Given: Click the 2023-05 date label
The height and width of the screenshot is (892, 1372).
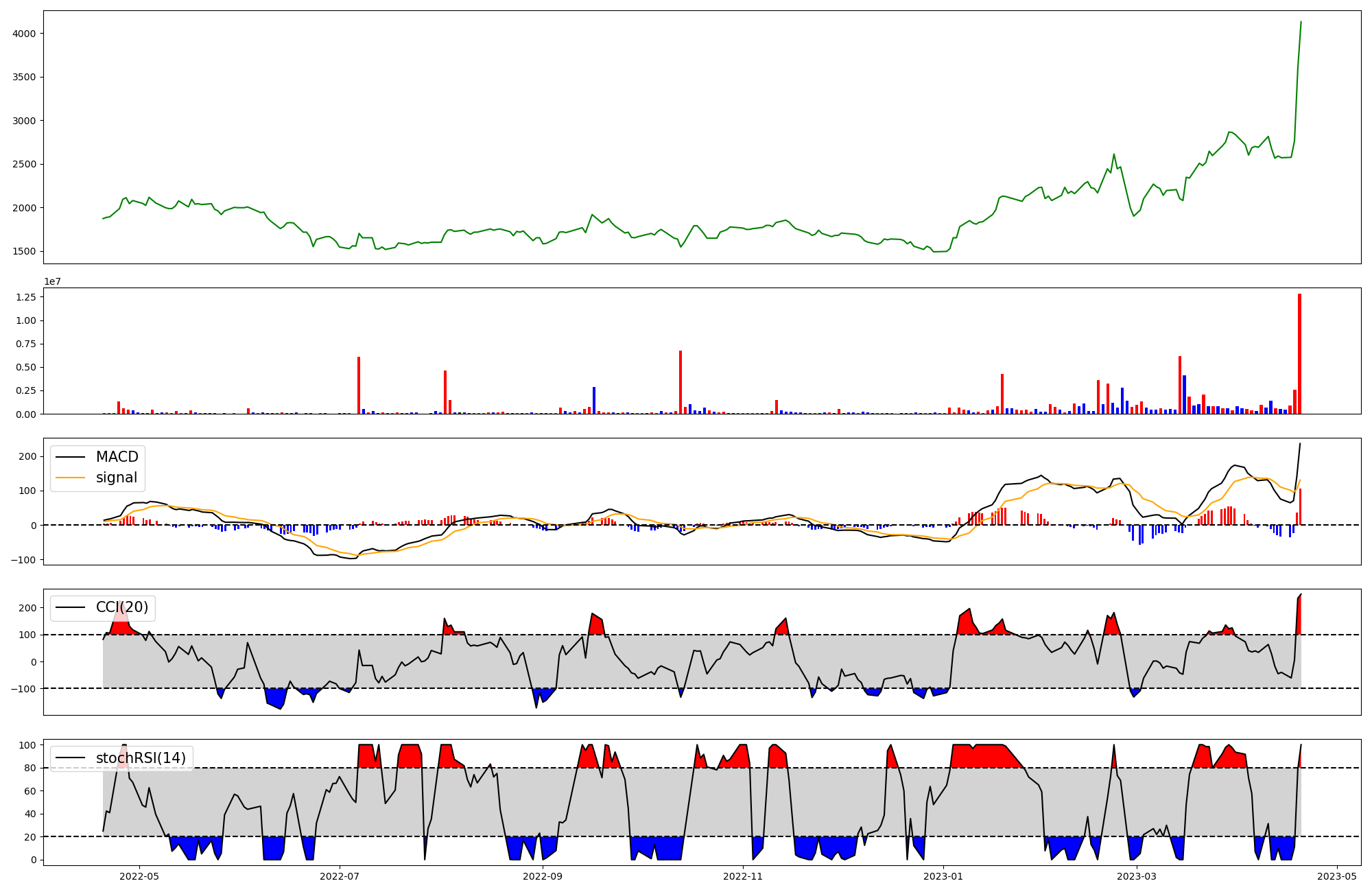Looking at the screenshot, I should click(1337, 876).
